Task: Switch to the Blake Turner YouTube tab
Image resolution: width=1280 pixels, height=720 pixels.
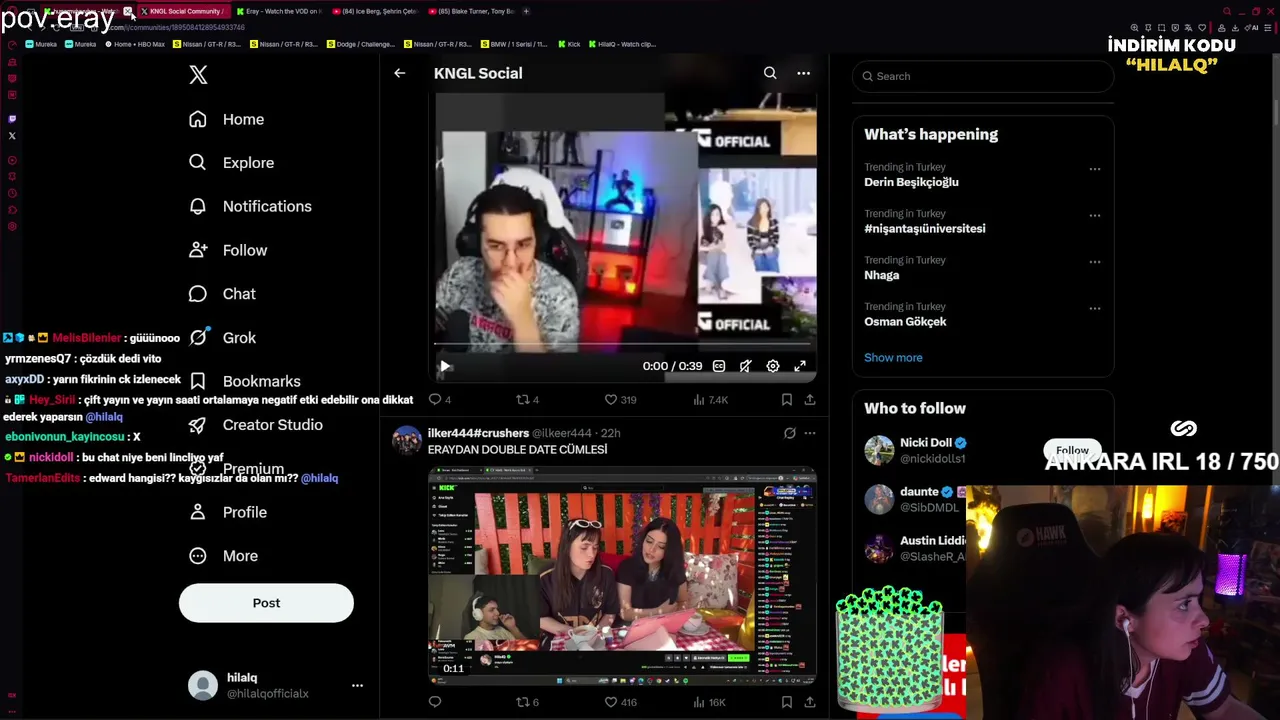Action: [470, 11]
